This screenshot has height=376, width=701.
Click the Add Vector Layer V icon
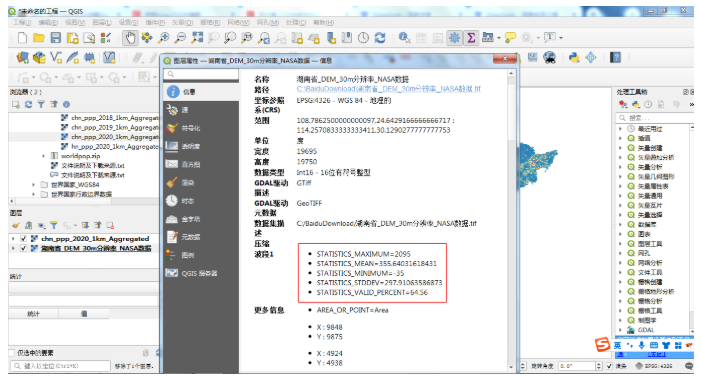(56, 57)
